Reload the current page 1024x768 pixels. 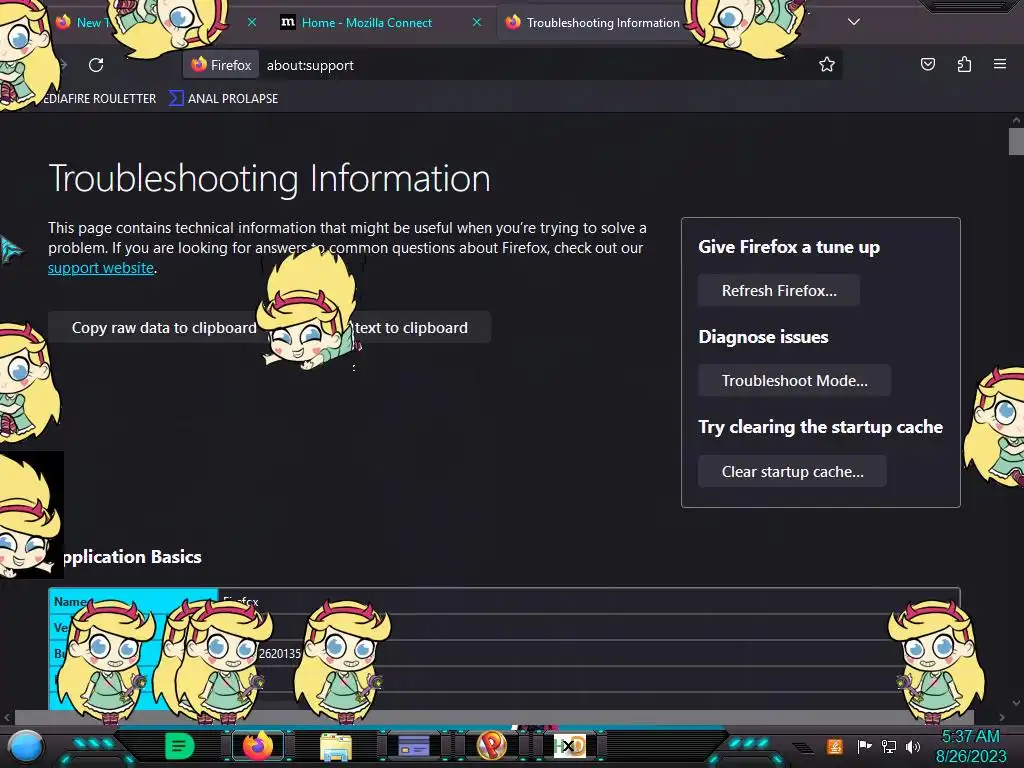pos(96,65)
